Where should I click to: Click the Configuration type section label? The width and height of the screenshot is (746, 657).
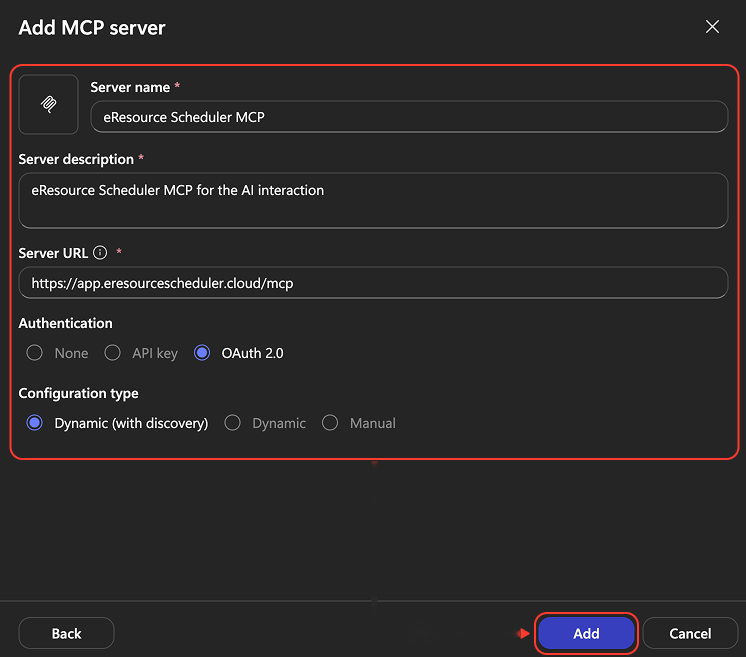79,393
